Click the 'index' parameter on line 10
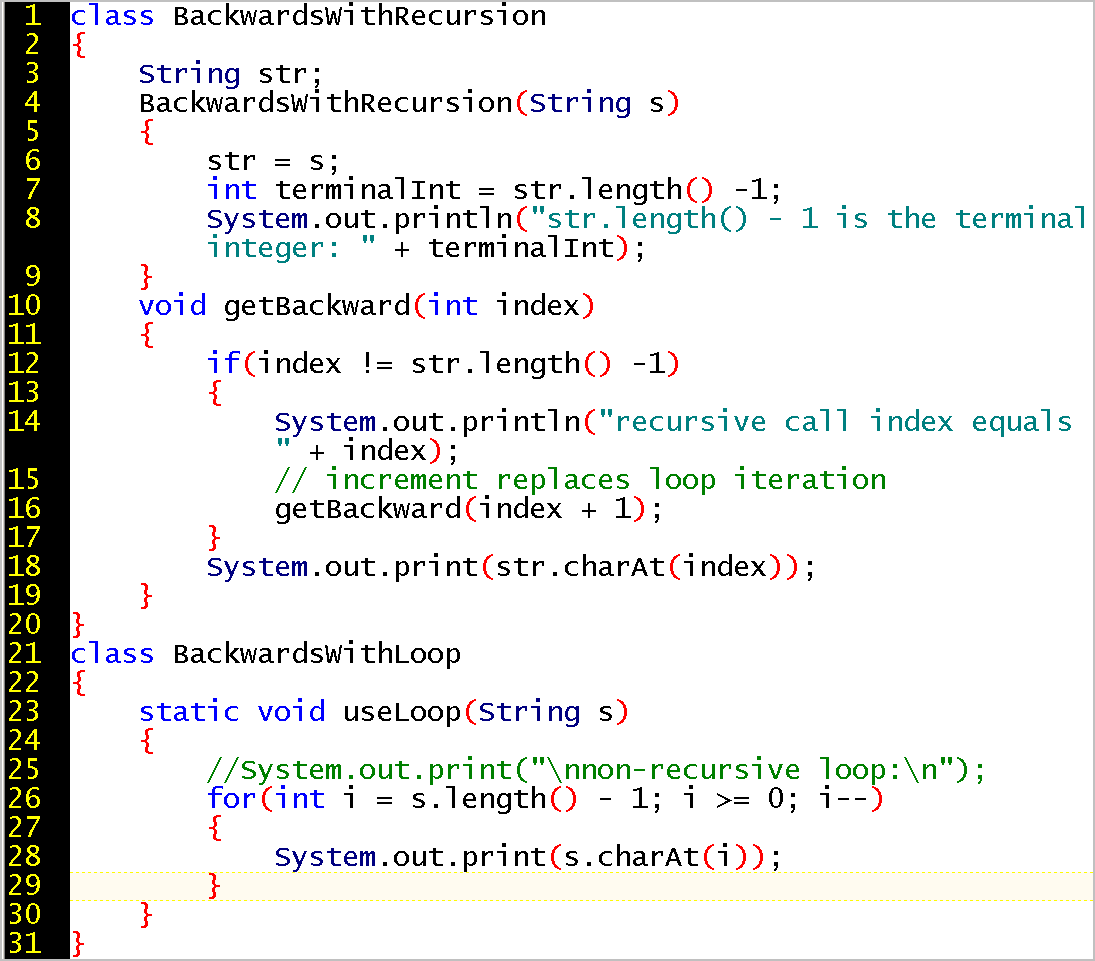Screen dimensions: 1095x961 pyautogui.click(x=538, y=306)
